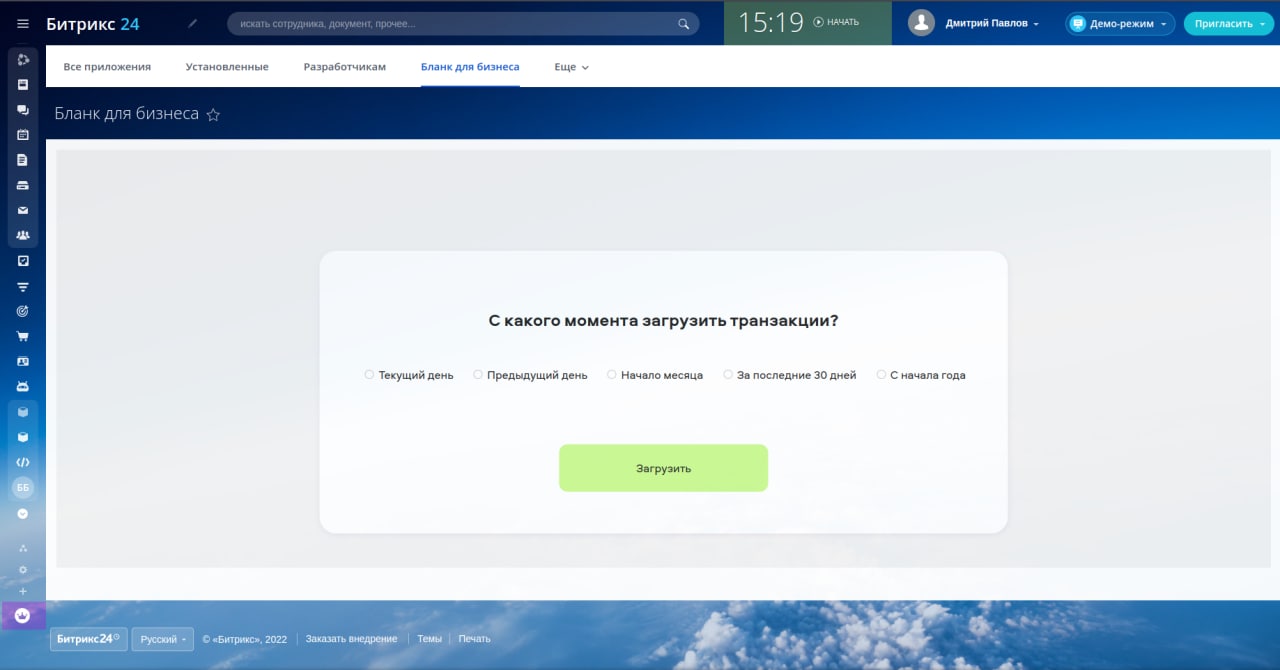1280x670 pixels.
Task: Open the developer code brackets icon
Action: (23, 462)
